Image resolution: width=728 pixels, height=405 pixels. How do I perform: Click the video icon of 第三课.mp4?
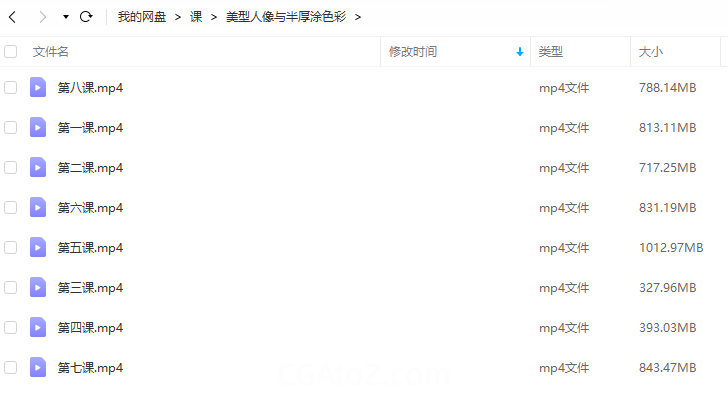(x=38, y=288)
